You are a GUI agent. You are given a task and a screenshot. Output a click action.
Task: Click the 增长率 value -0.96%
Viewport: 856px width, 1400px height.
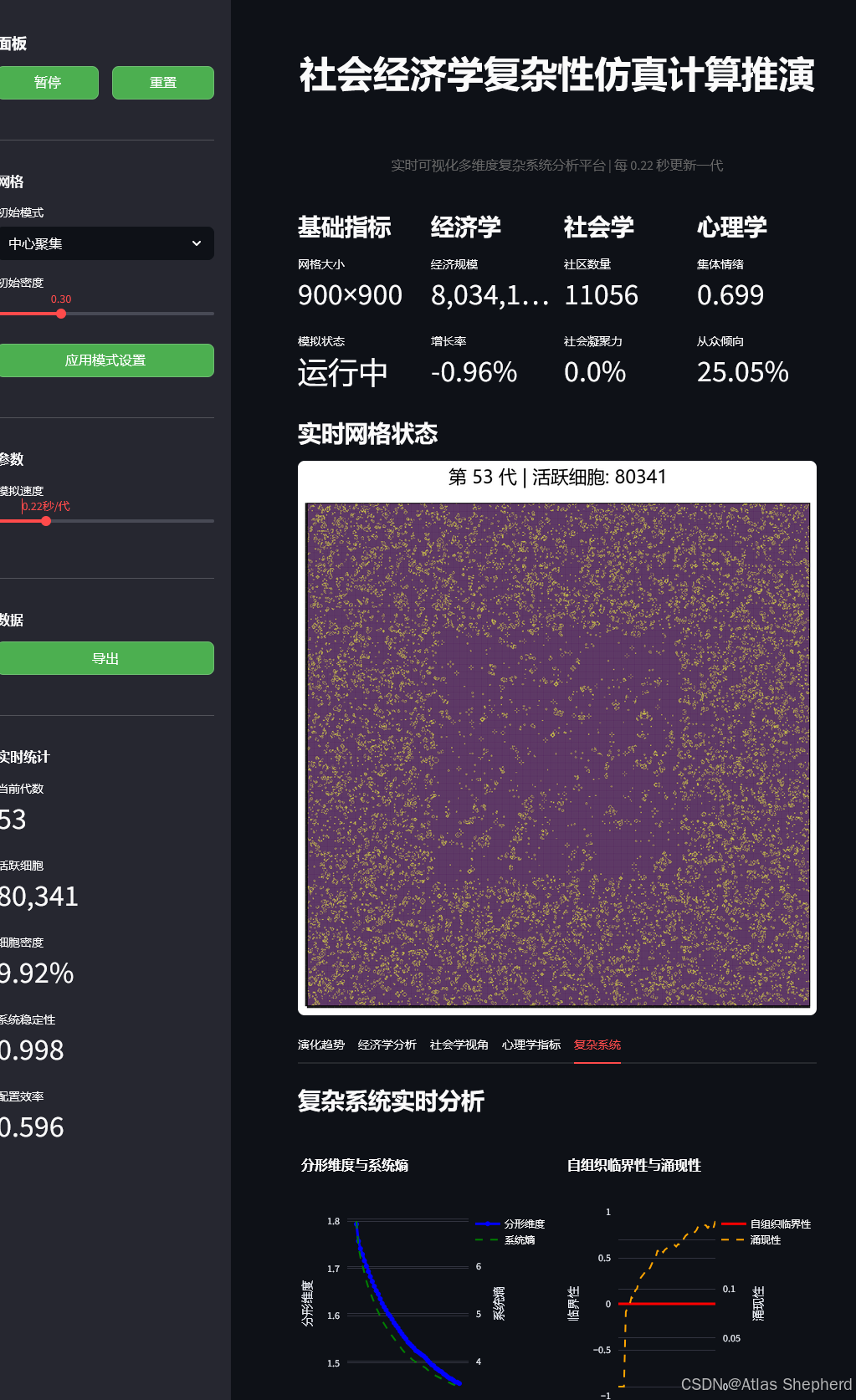pos(474,372)
